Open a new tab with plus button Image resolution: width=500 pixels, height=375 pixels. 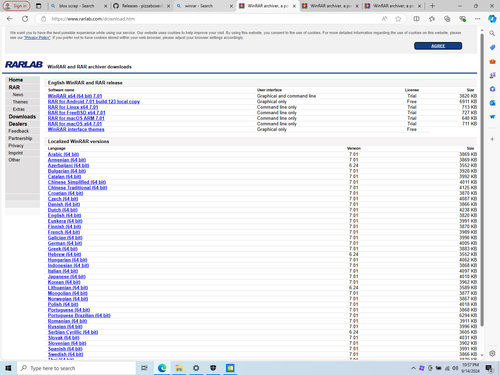432,6
